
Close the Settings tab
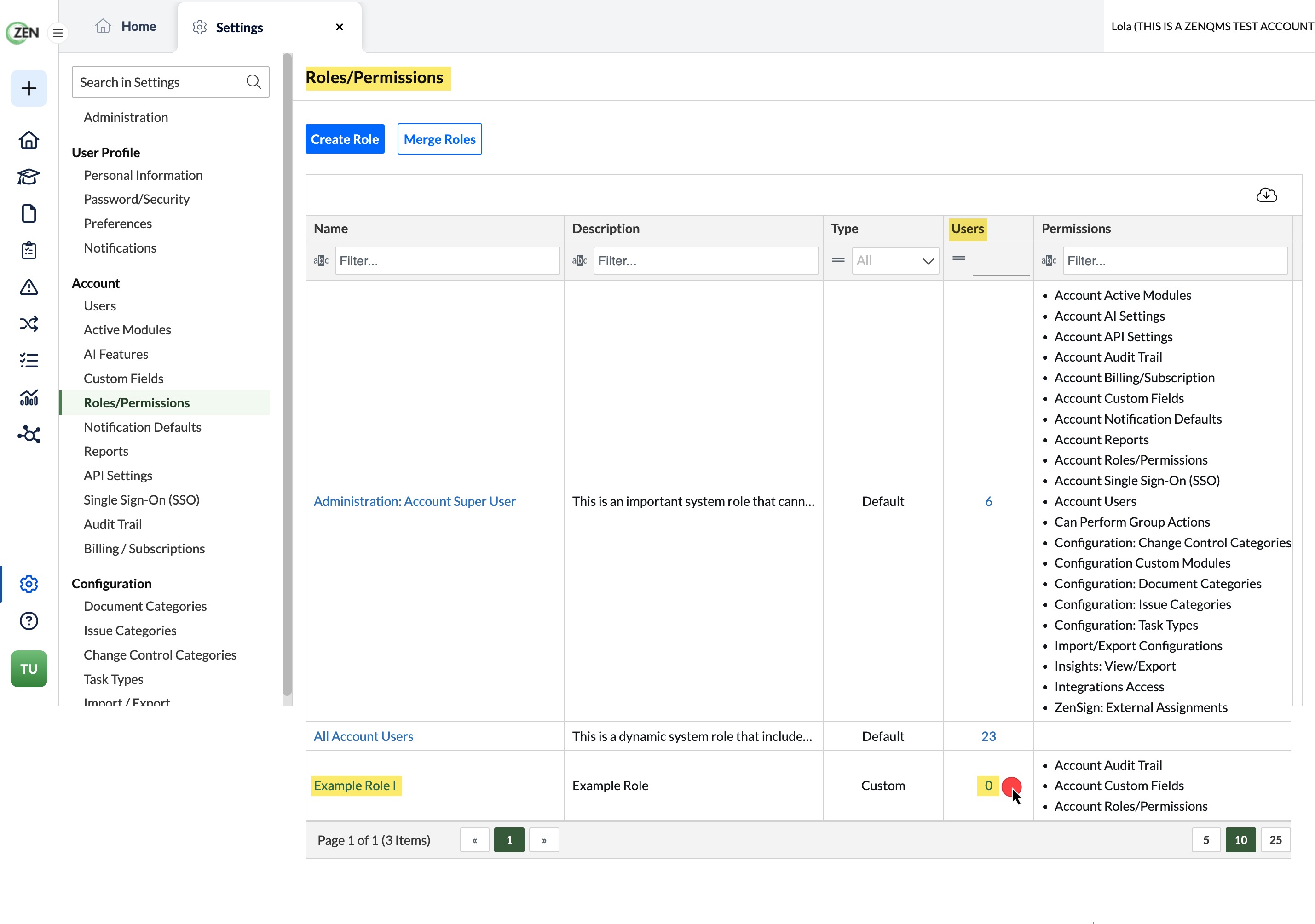(340, 27)
